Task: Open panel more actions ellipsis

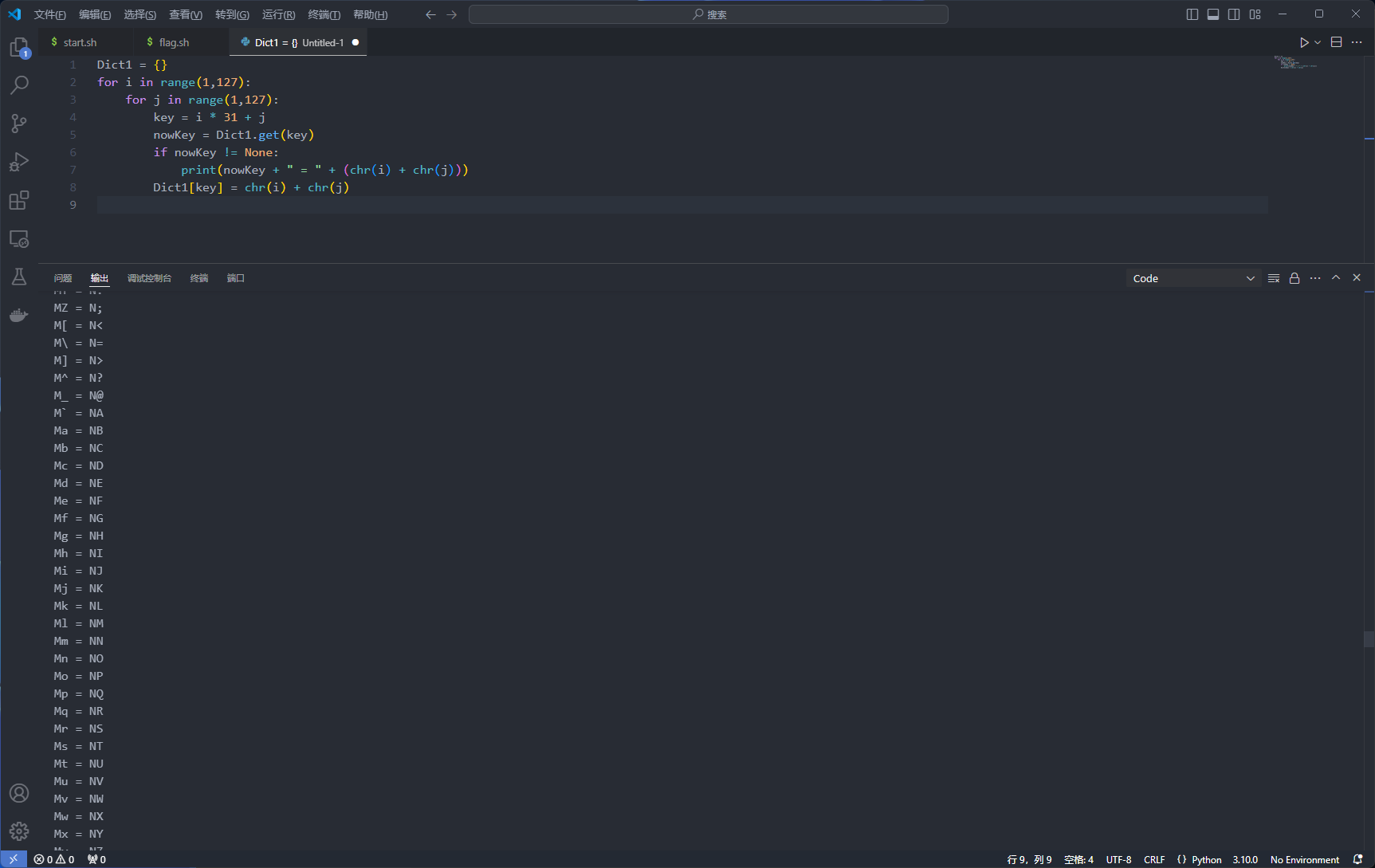Action: [1315, 278]
